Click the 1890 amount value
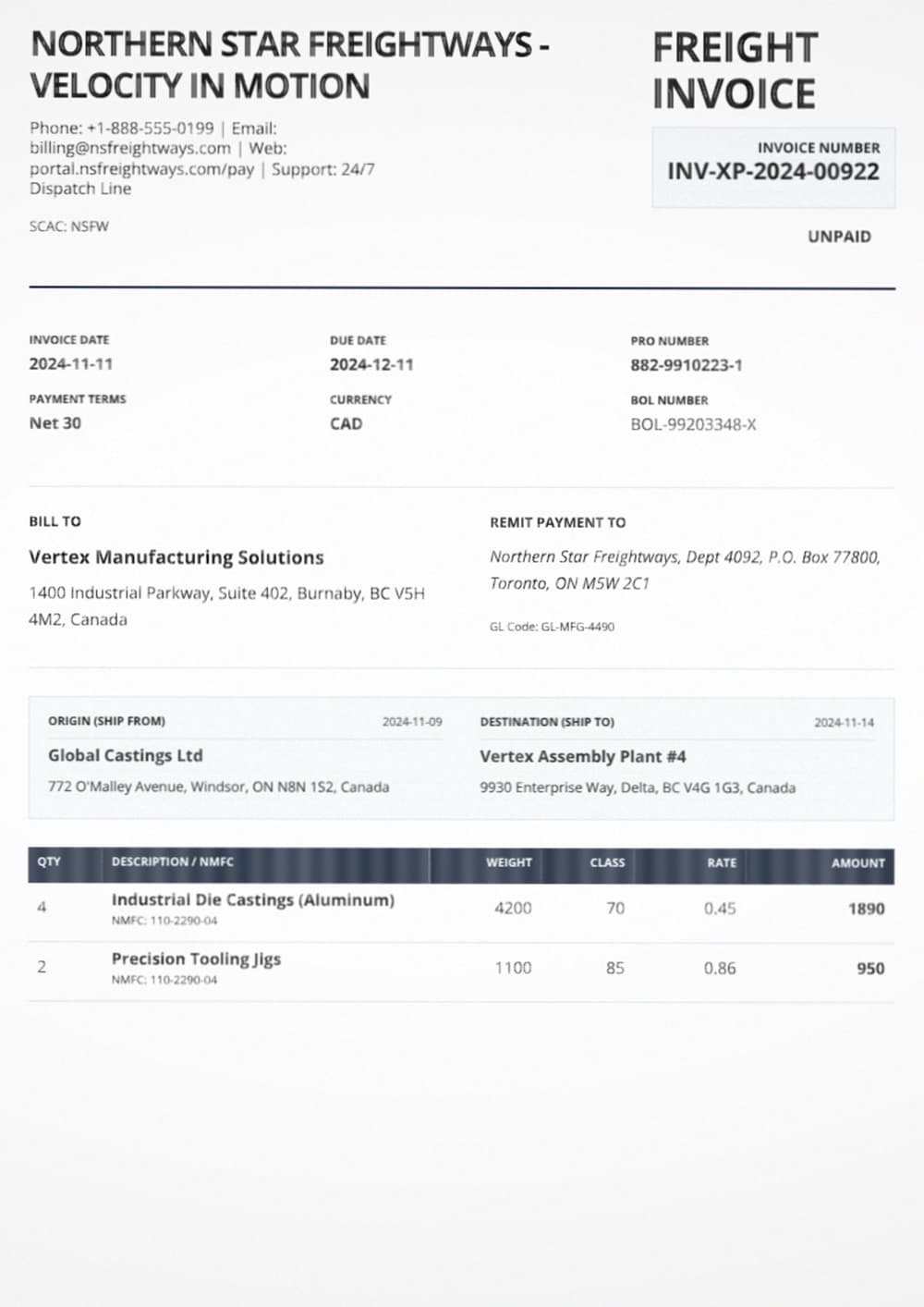Viewport: 924px width, 1307px height. point(866,910)
